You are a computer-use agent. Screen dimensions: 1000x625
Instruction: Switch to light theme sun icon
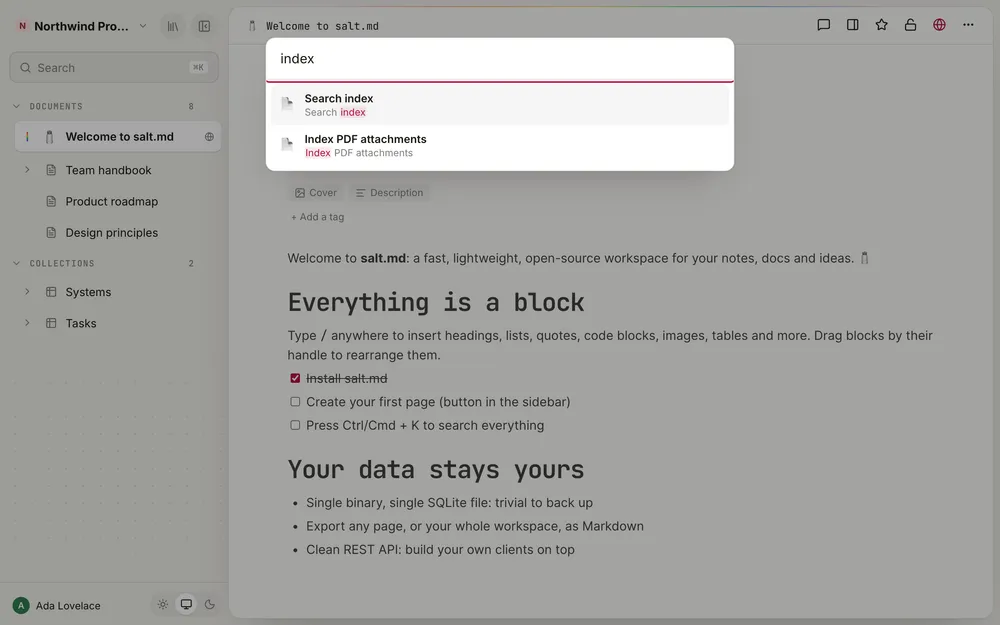pos(163,605)
